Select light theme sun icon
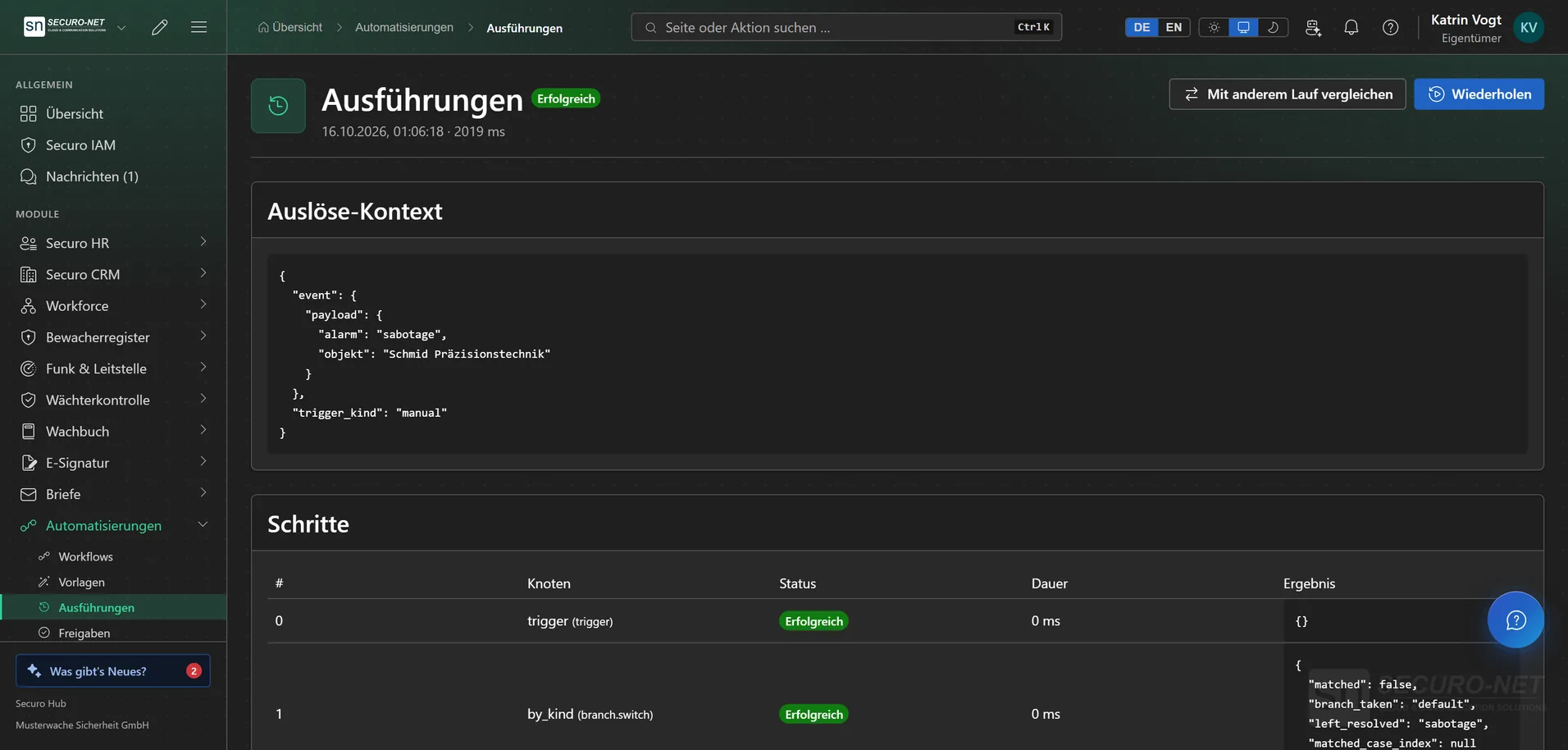Screen dimensions: 1568x750 coord(1214,27)
